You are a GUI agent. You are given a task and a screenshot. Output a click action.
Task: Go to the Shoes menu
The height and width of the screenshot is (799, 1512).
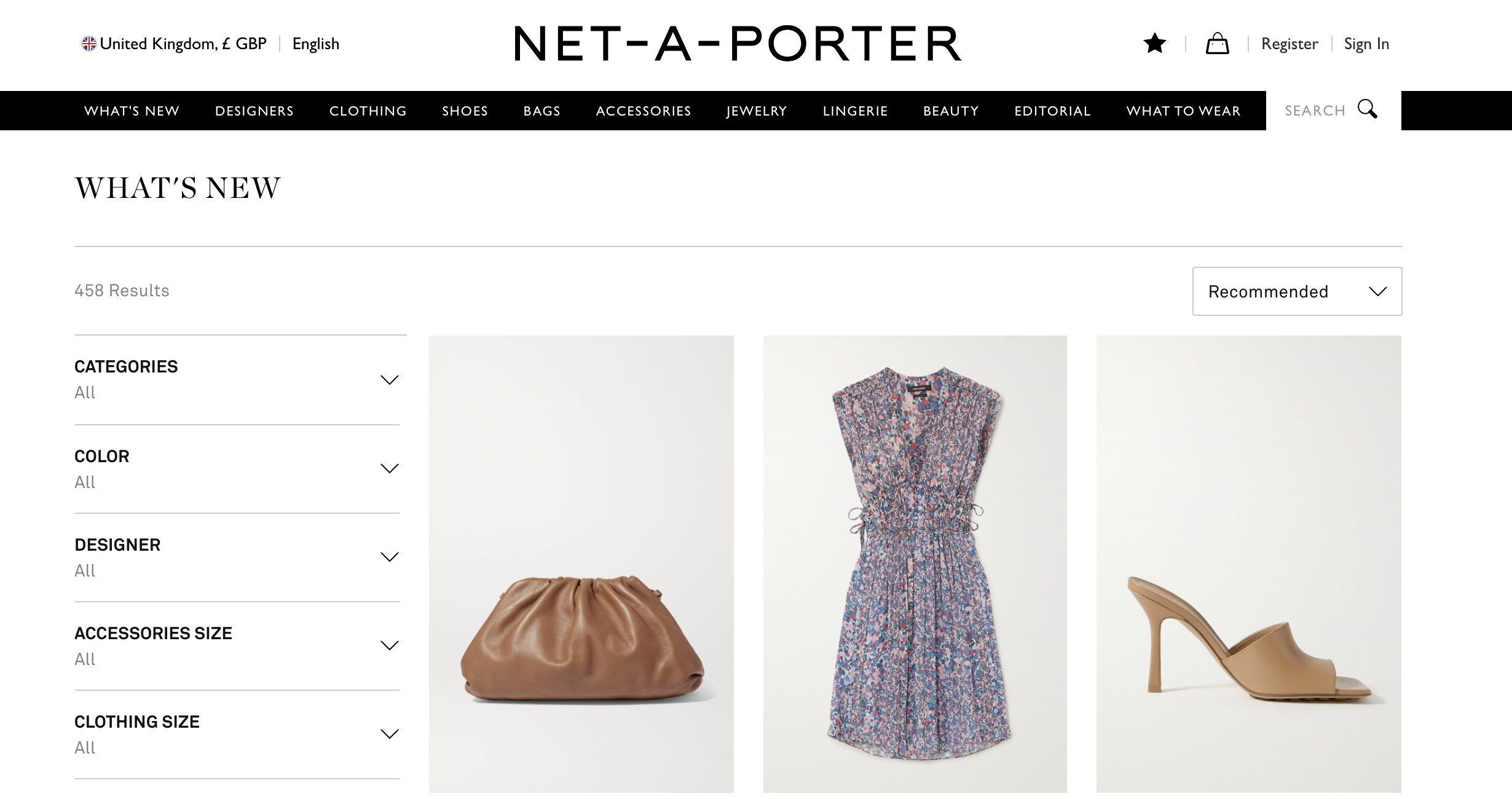point(465,111)
